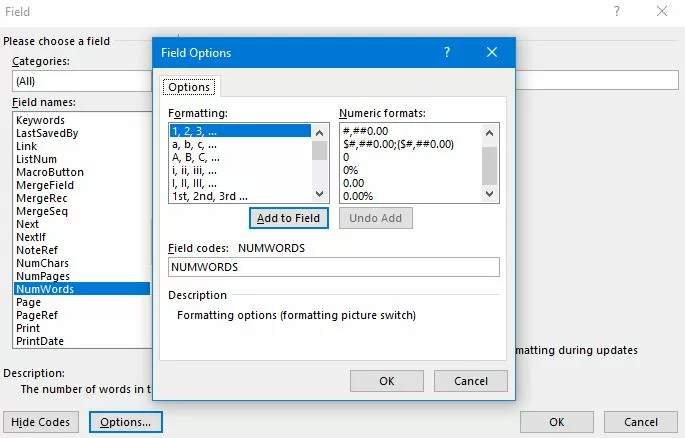Click the Undo Add button
Viewport: 685px width, 438px height.
(x=376, y=218)
